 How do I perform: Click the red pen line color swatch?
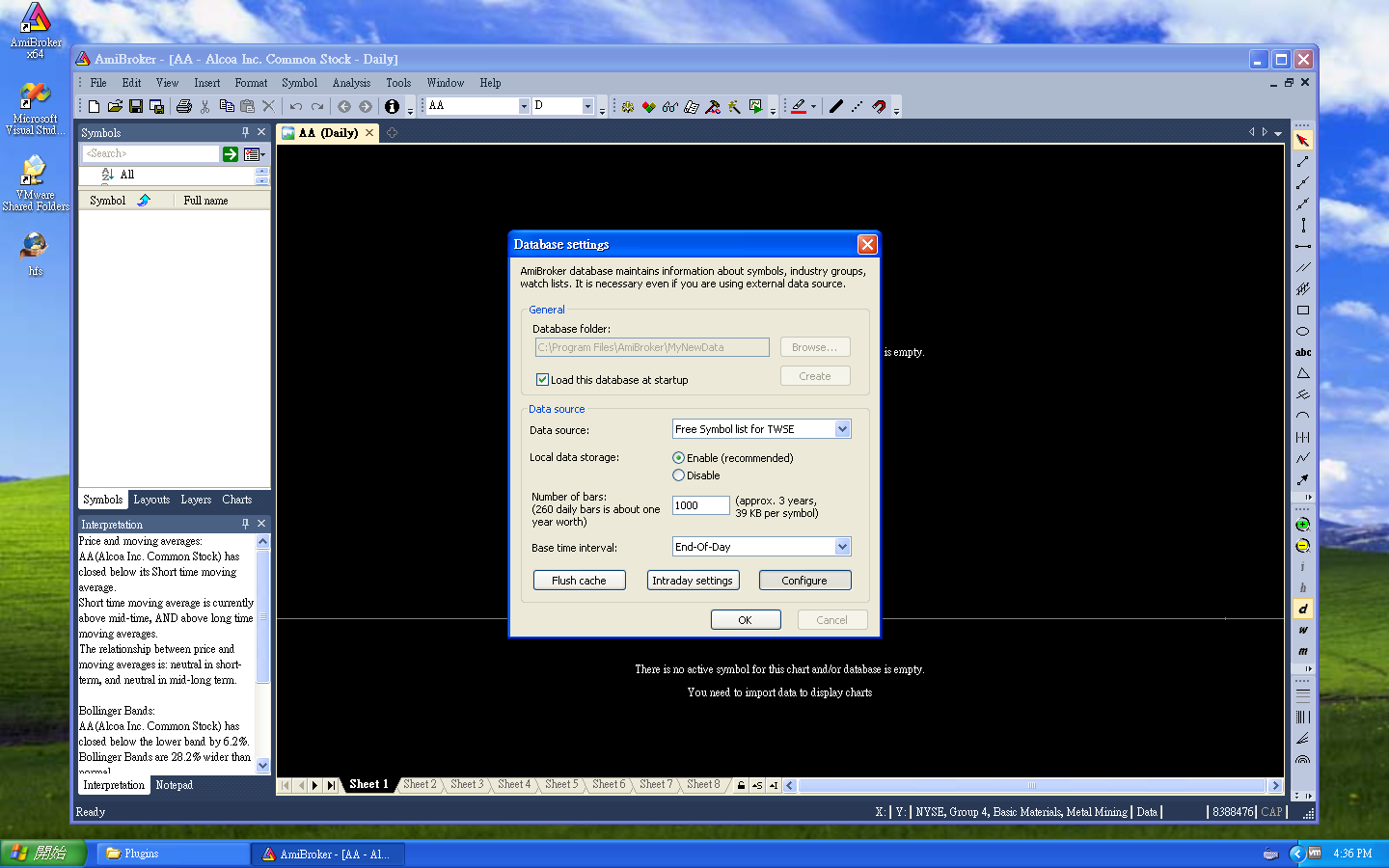pyautogui.click(x=799, y=106)
